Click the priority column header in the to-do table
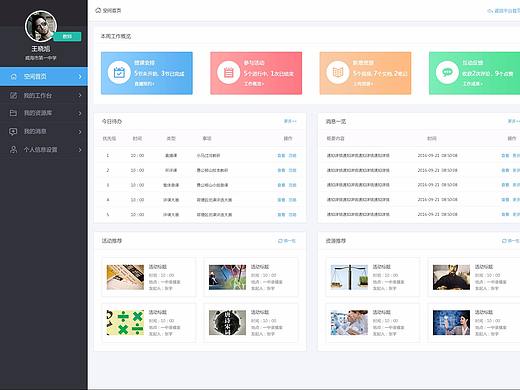Viewport: 520px width, 390px height. [x=109, y=138]
